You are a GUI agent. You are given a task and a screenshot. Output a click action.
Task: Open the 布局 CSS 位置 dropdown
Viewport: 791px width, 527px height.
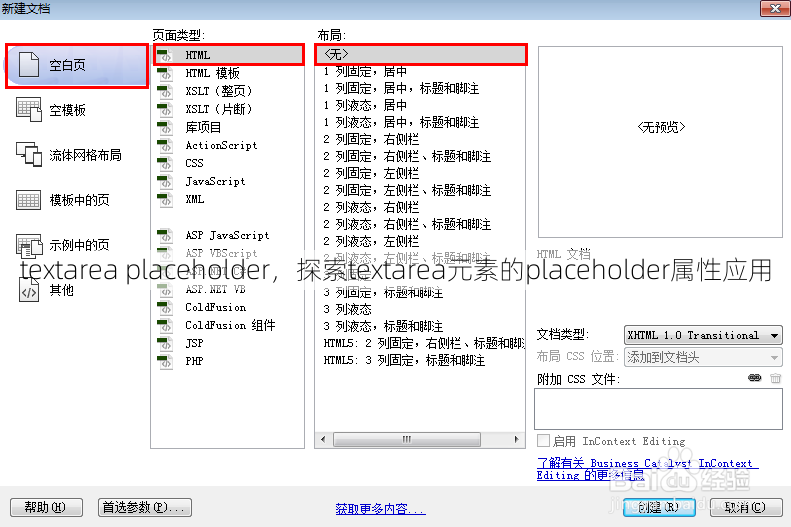tap(703, 357)
